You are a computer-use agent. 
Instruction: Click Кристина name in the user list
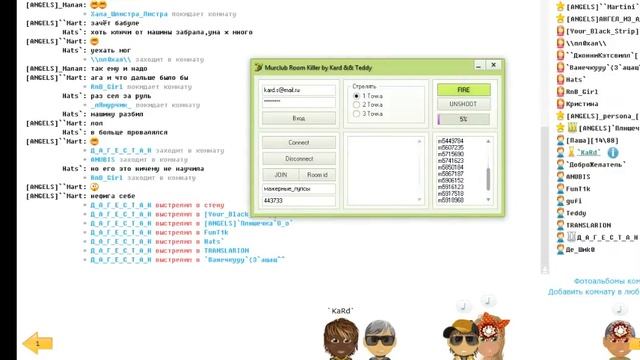582,104
